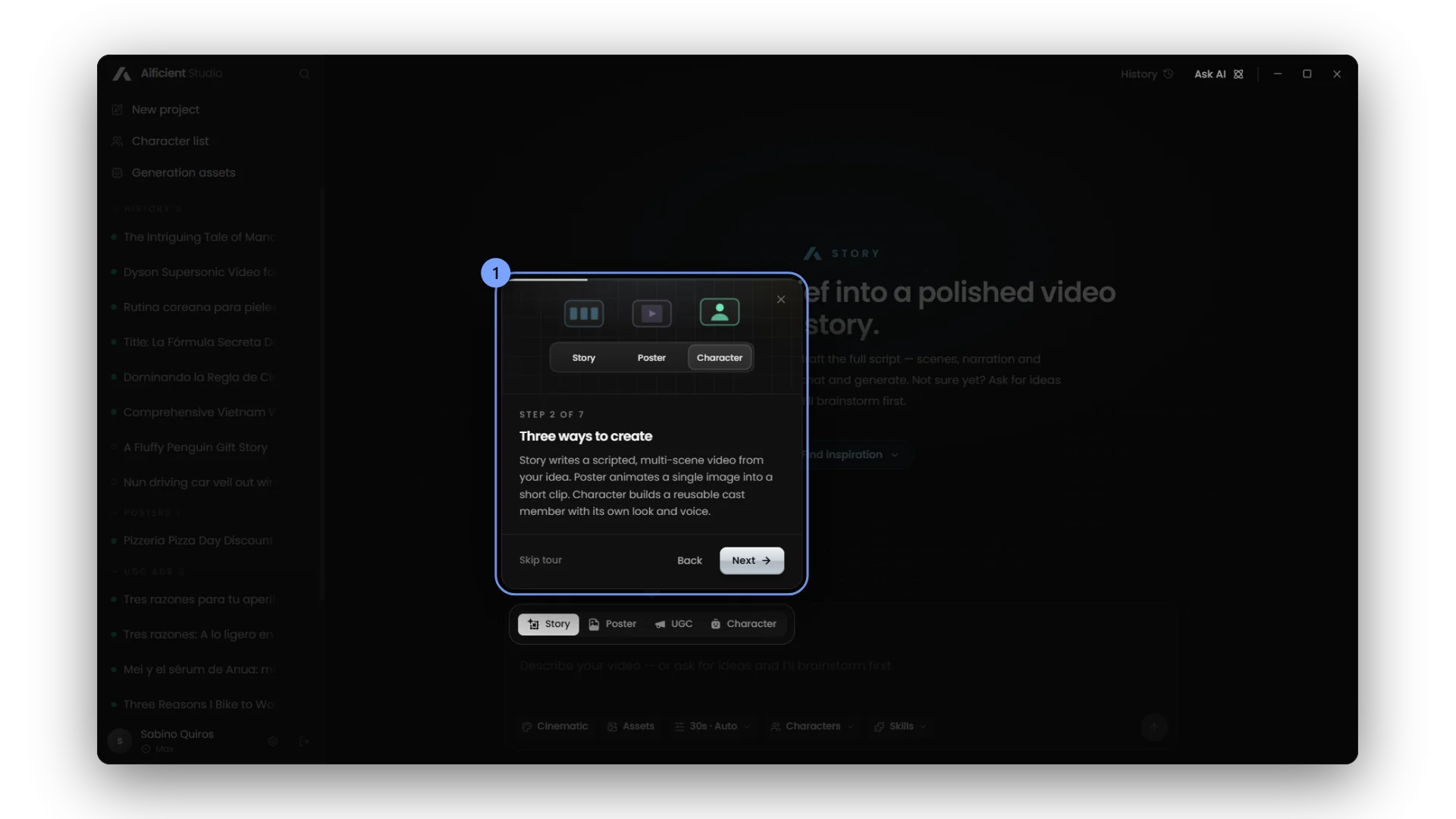Screen dimensions: 1456x819
Task: Switch to Story mode in composer
Action: 548,624
